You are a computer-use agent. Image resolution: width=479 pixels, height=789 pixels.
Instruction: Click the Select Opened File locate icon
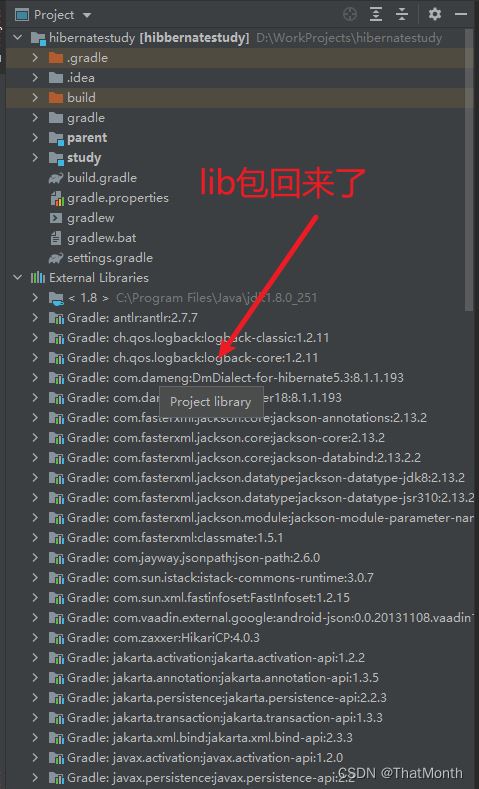coord(350,15)
